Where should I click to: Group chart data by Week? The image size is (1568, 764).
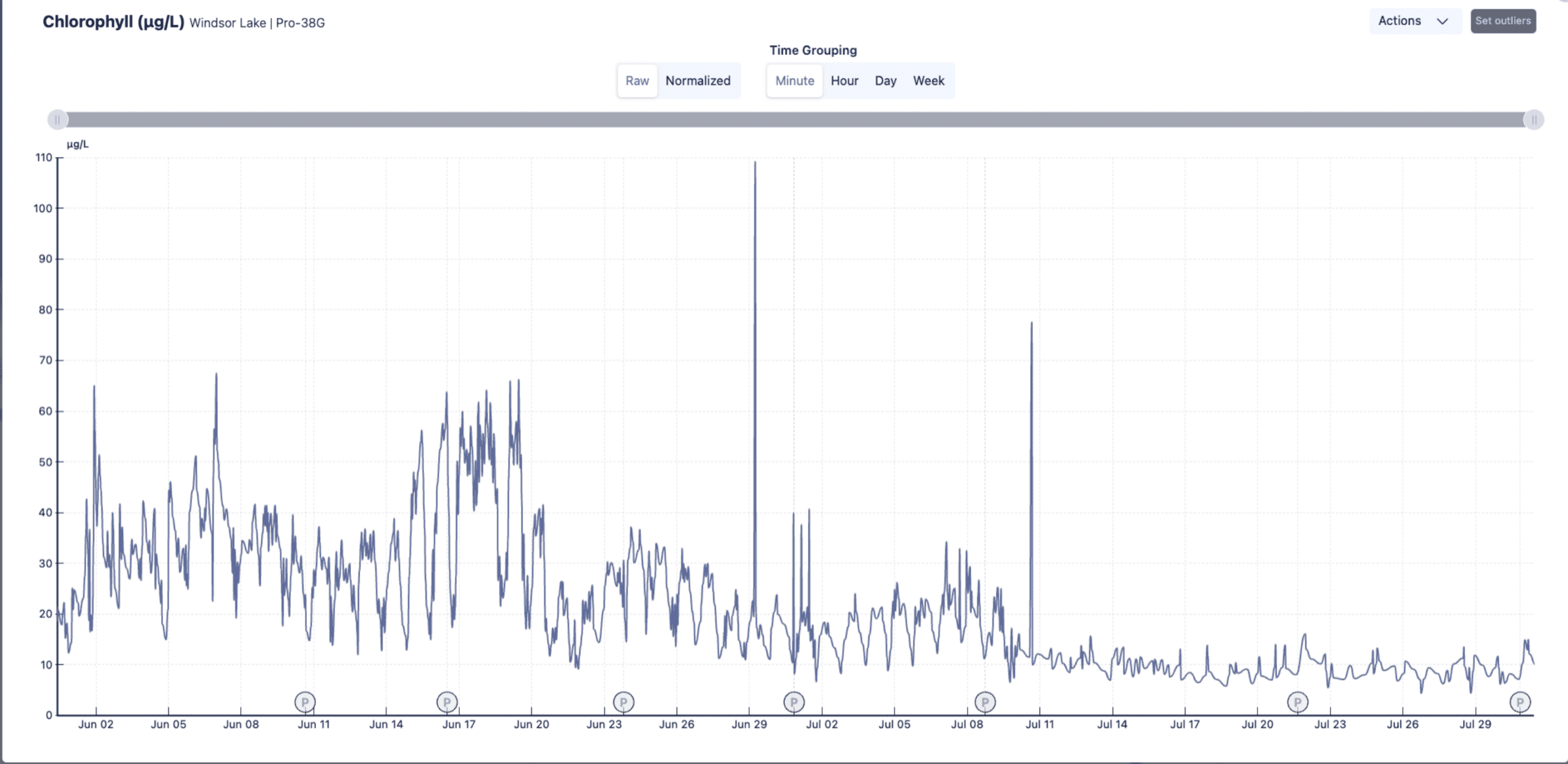[929, 81]
